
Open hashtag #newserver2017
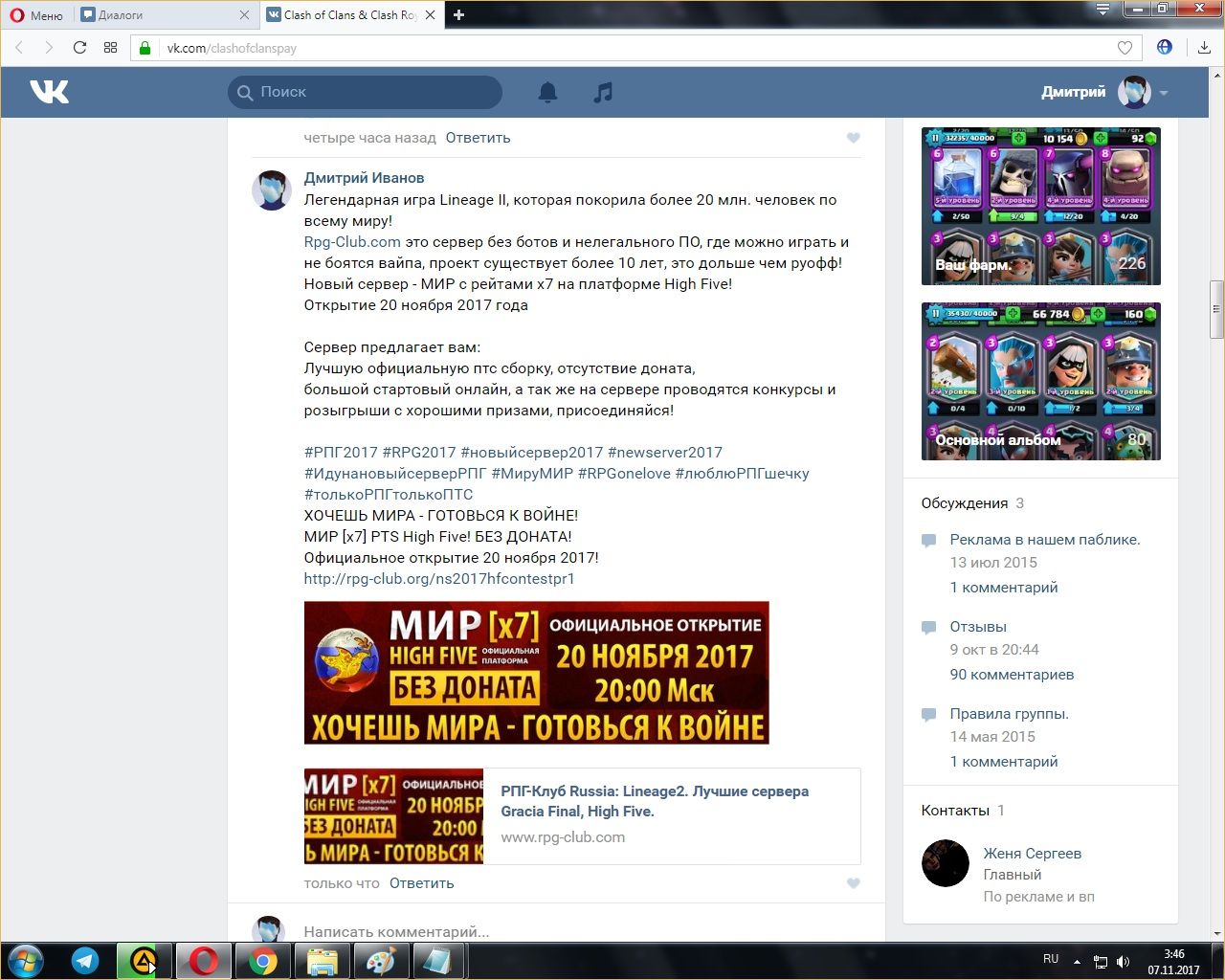pos(665,453)
